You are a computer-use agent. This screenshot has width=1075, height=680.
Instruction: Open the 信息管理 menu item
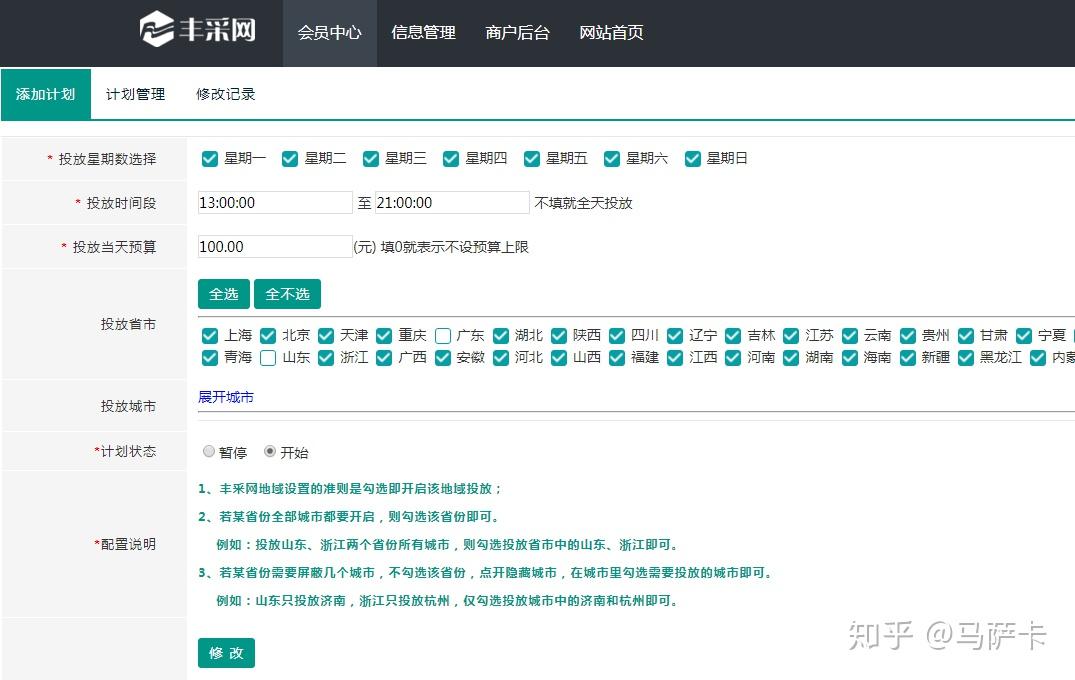[423, 33]
